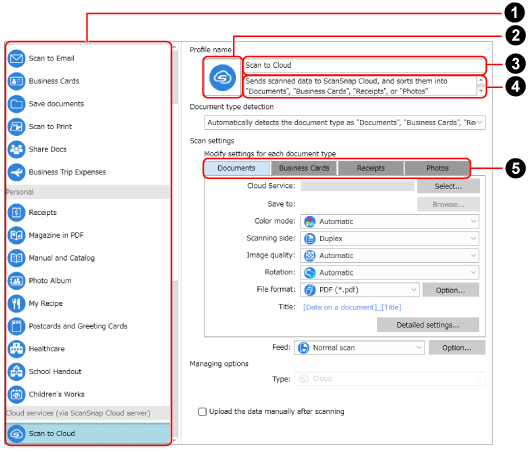Viewport: 528px width, 453px height.
Task: Open the File format PDF dropdown
Action: pyautogui.click(x=360, y=290)
